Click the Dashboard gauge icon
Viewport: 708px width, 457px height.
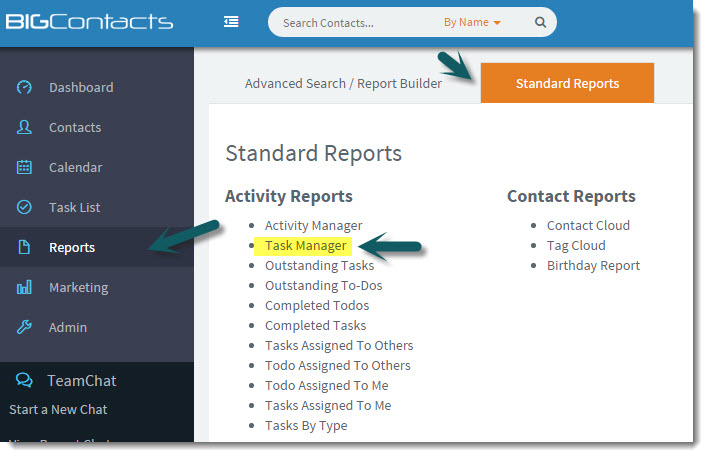[x=24, y=87]
